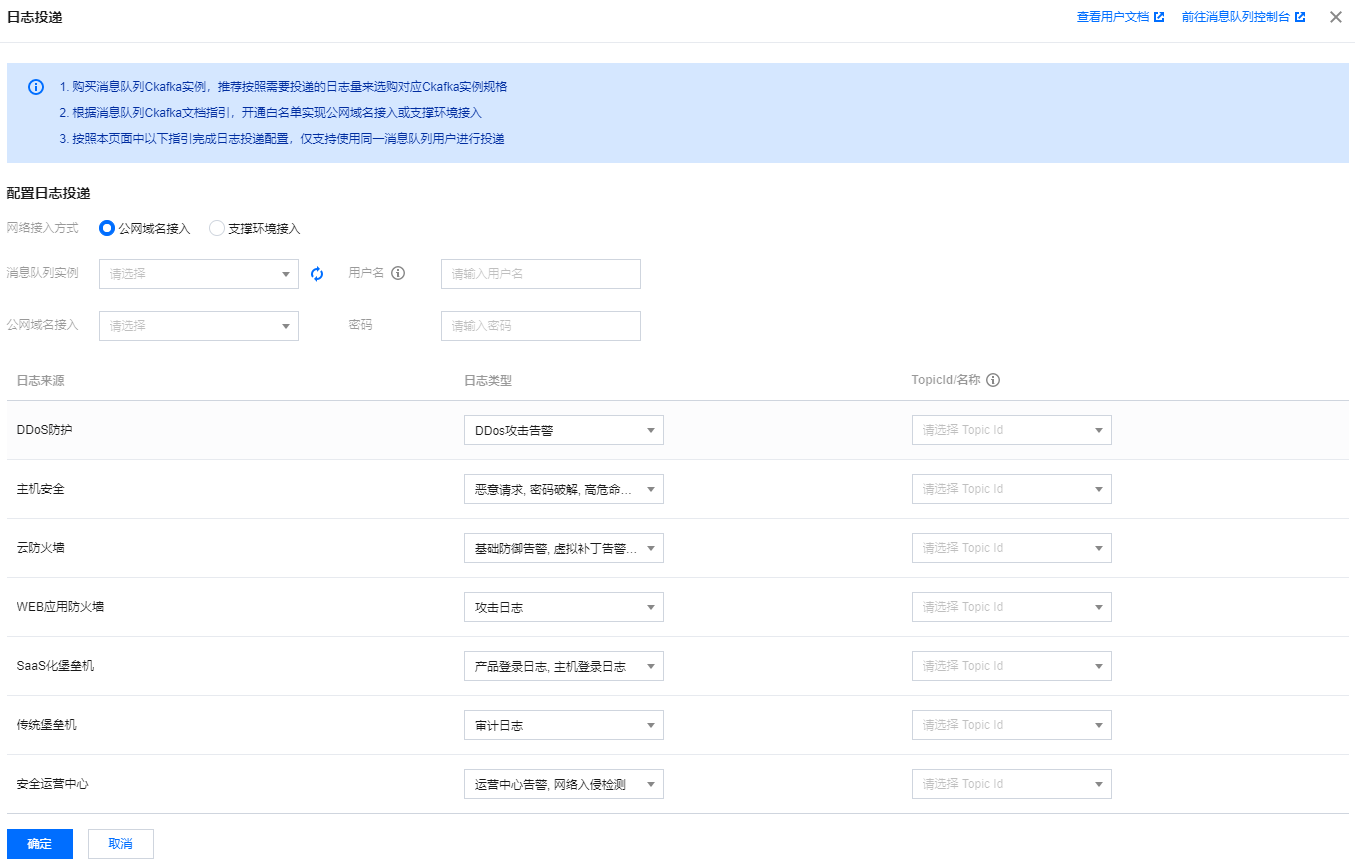Open Topic Id dropdown for SaaS化堡垒机
Viewport: 1355px width, 864px height.
coord(1012,666)
